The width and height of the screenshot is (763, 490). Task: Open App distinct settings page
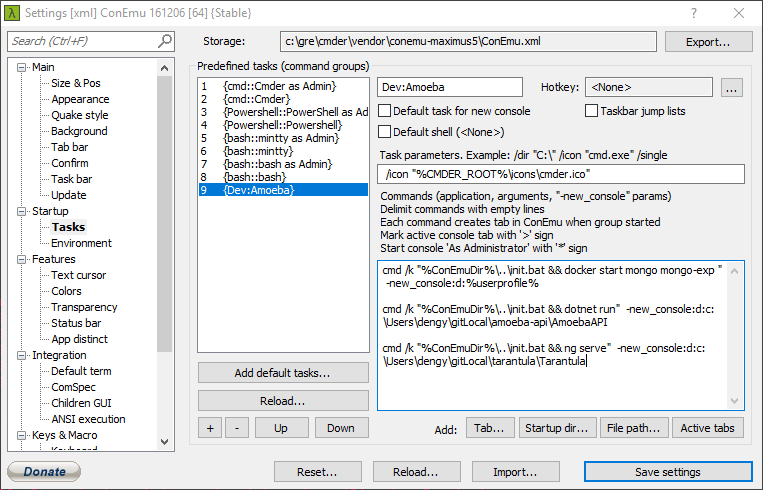[79, 340]
